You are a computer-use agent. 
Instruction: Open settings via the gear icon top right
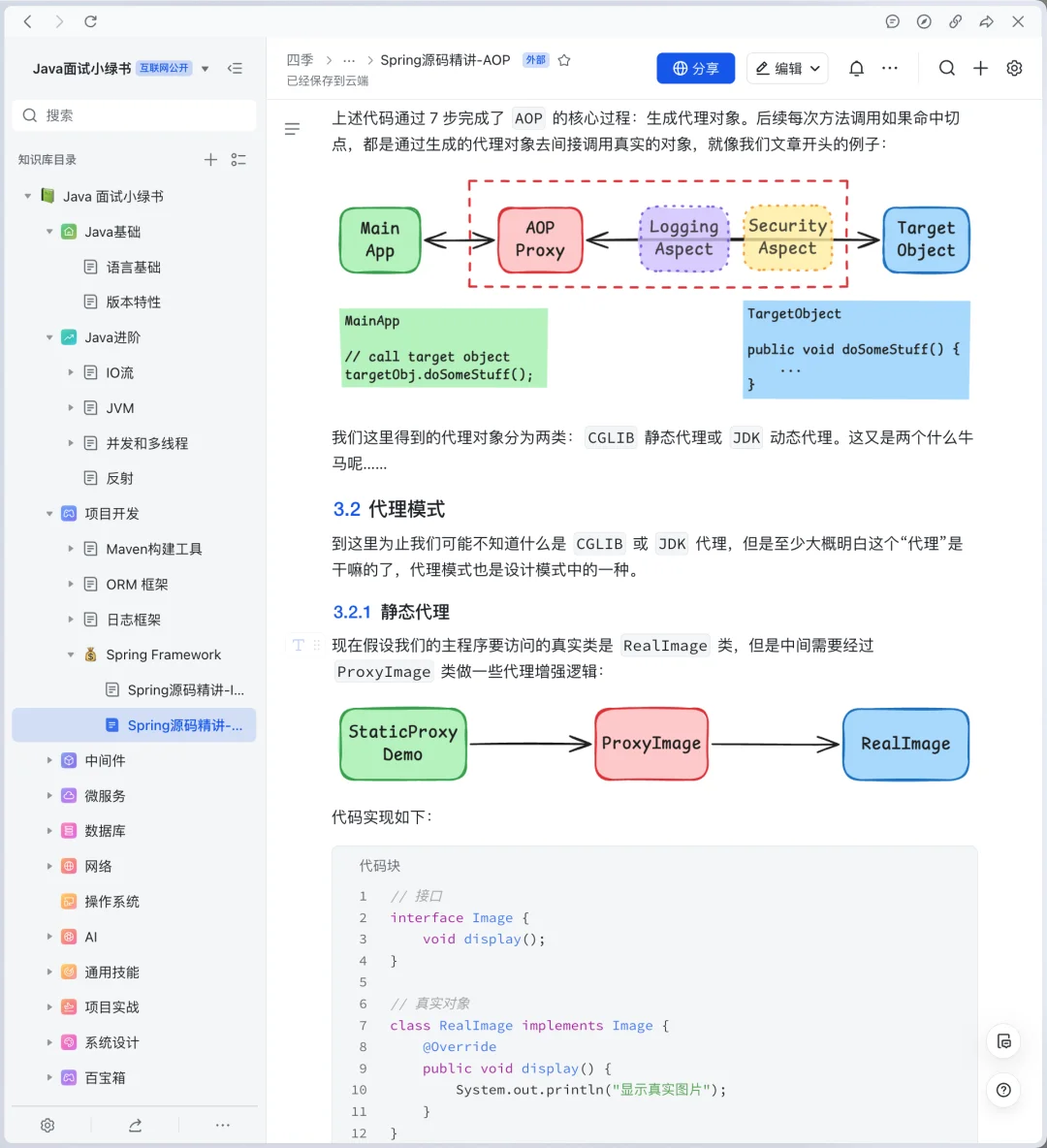coord(1014,68)
